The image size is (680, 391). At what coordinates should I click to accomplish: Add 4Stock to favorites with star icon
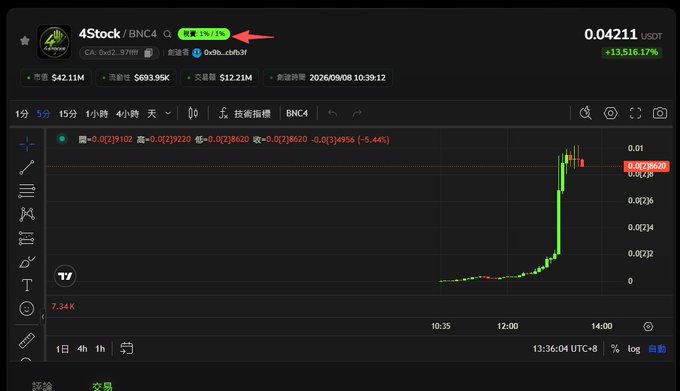25,41
